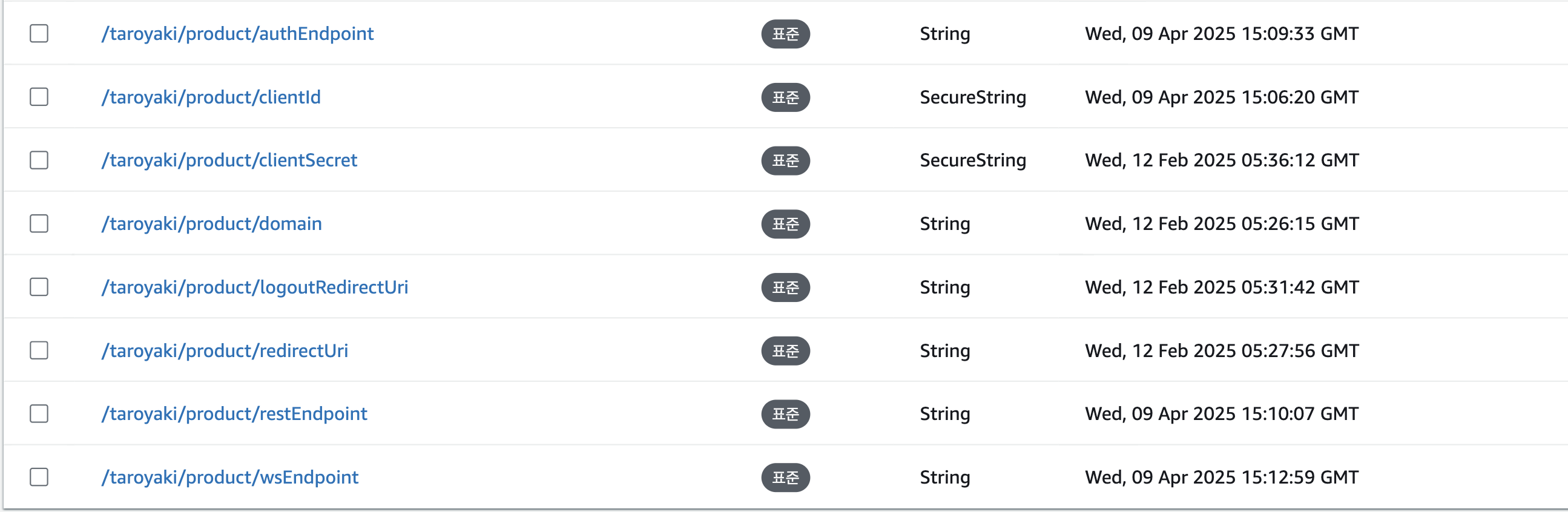Select the restEndpoint row checkbox
Screen dimensions: 1568x512
point(39,413)
